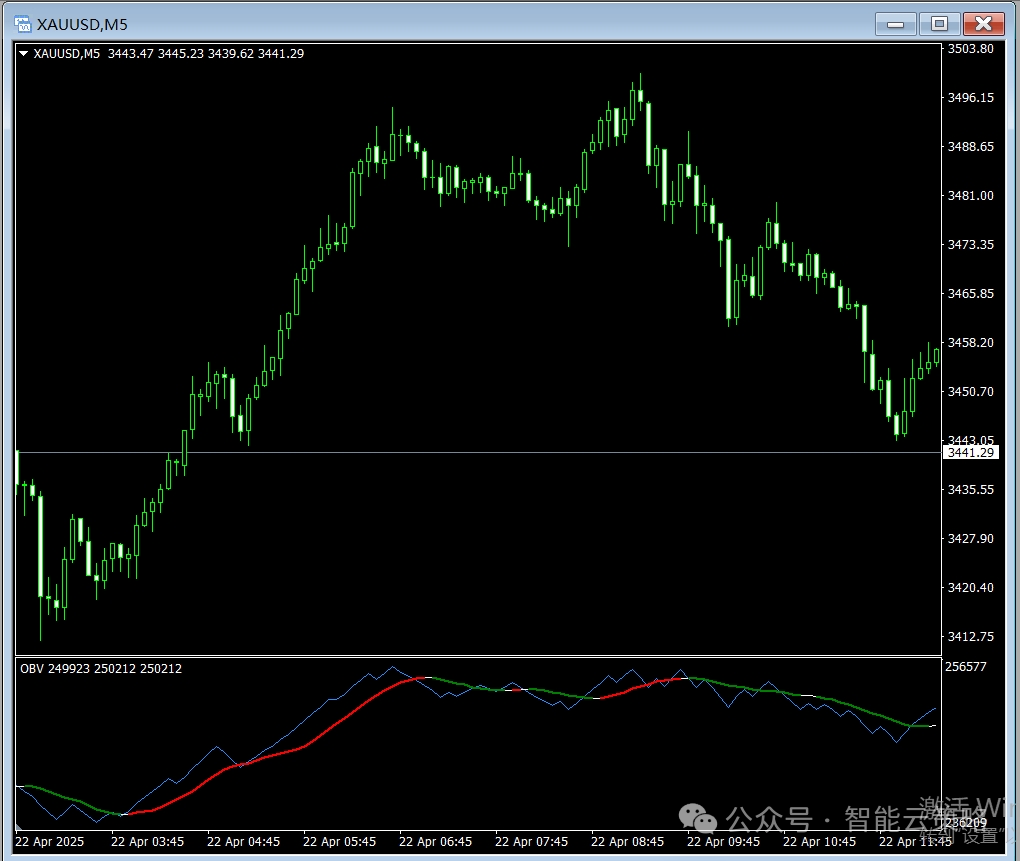Click the 22 Apr 03:45 time label
Image resolution: width=1020 pixels, height=861 pixels.
[x=148, y=841]
